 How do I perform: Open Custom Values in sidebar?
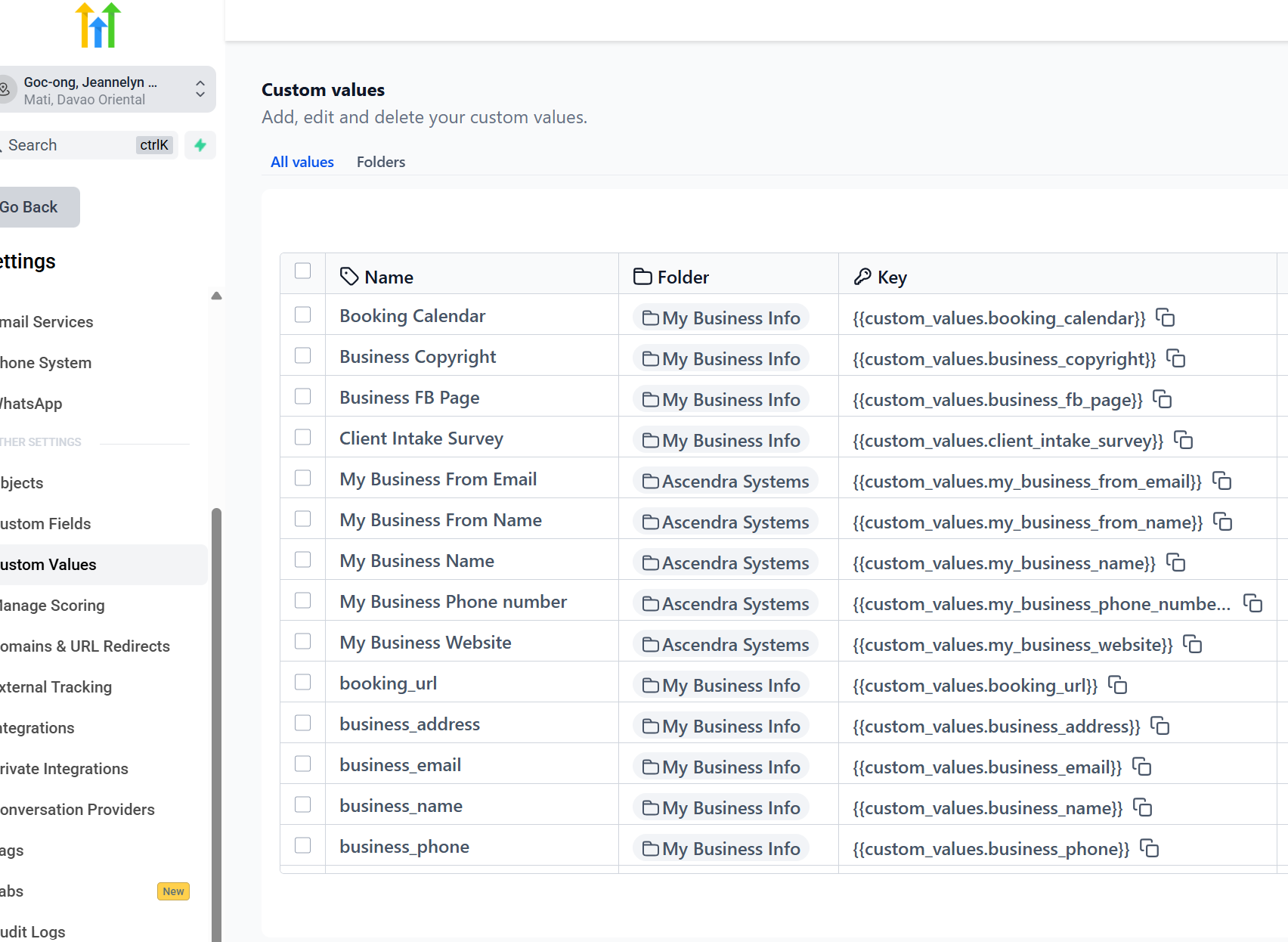(104, 565)
